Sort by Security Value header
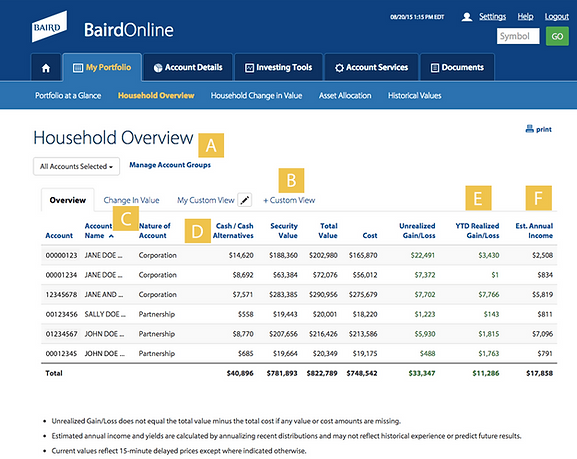Viewport: 577px width, 459px height. coord(284,231)
